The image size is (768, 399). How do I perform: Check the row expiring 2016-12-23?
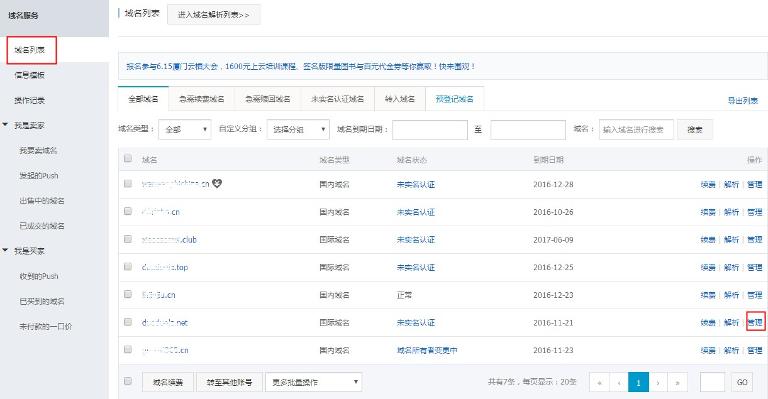click(128, 294)
